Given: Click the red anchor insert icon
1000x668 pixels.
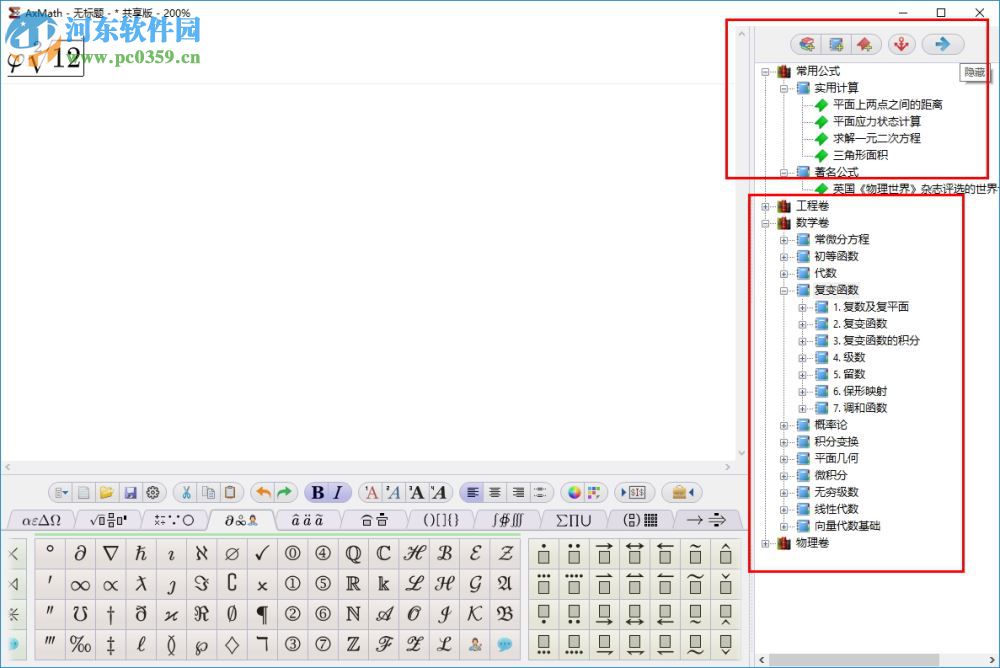Looking at the screenshot, I should click(901, 44).
